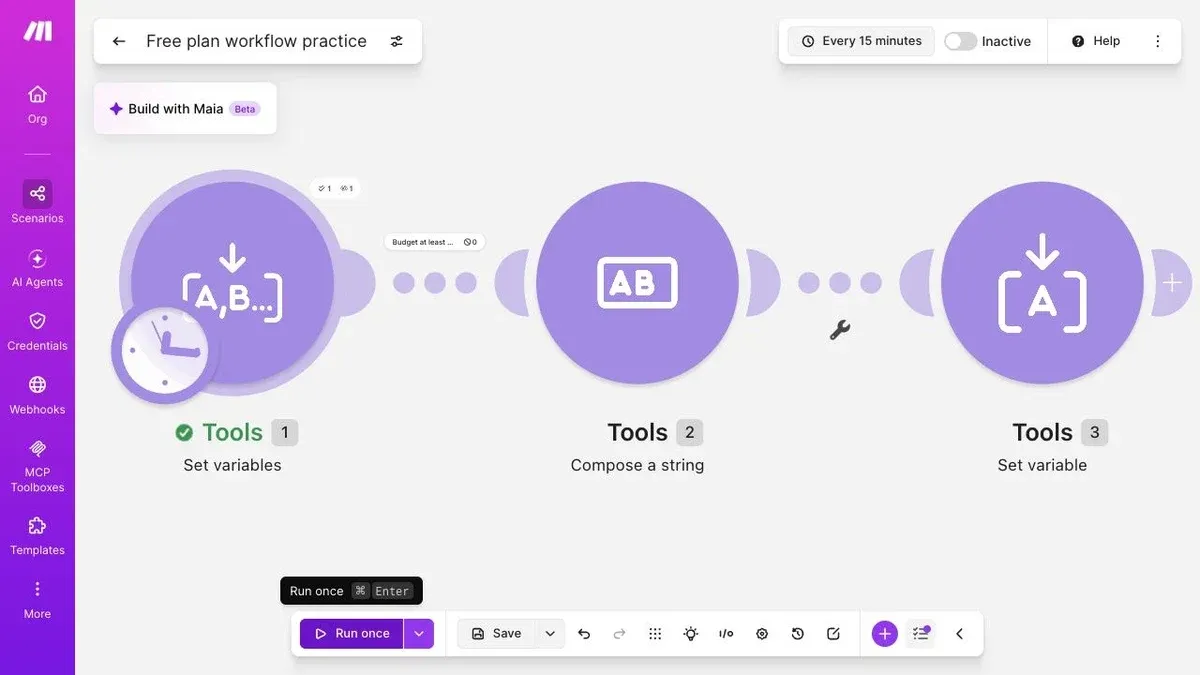Toggle the scenario Inactive switch
Viewport: 1200px width, 675px height.
(x=960, y=41)
